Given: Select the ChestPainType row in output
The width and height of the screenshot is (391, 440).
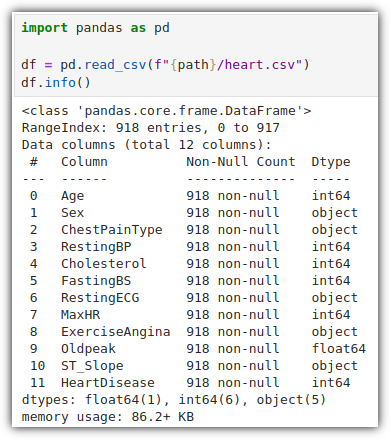Looking at the screenshot, I should (x=194, y=230).
